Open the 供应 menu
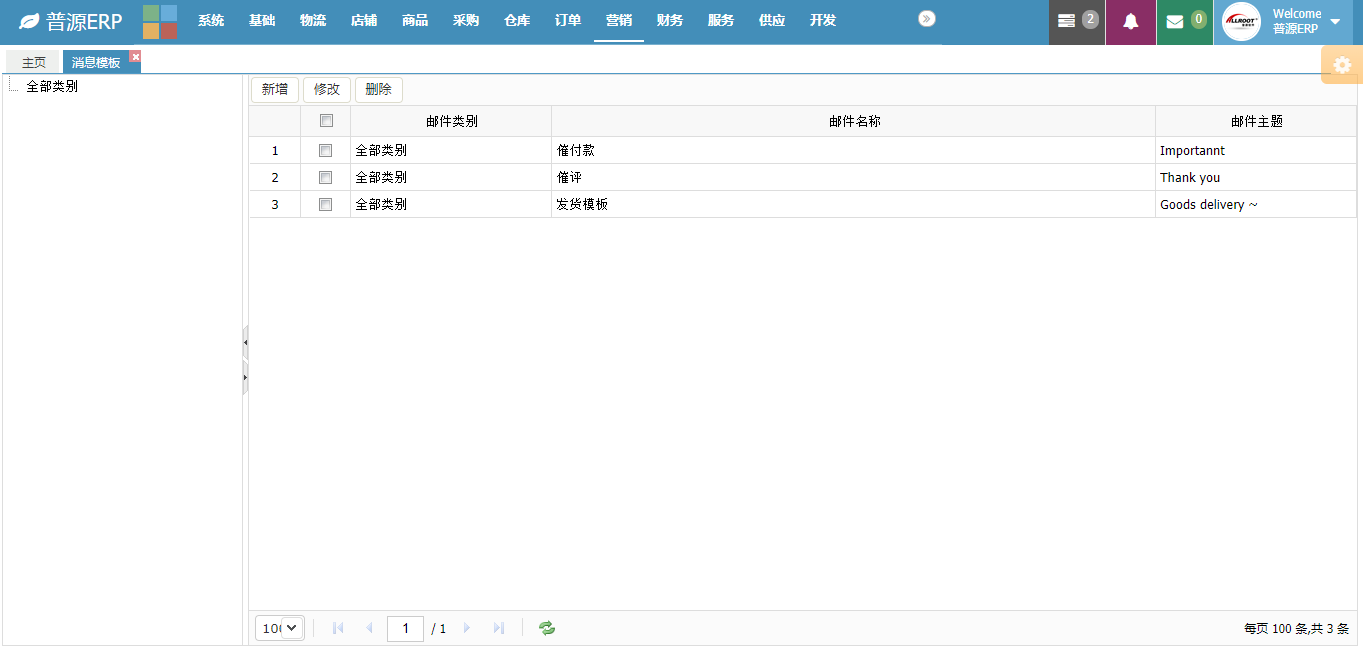1363x662 pixels. [x=772, y=21]
